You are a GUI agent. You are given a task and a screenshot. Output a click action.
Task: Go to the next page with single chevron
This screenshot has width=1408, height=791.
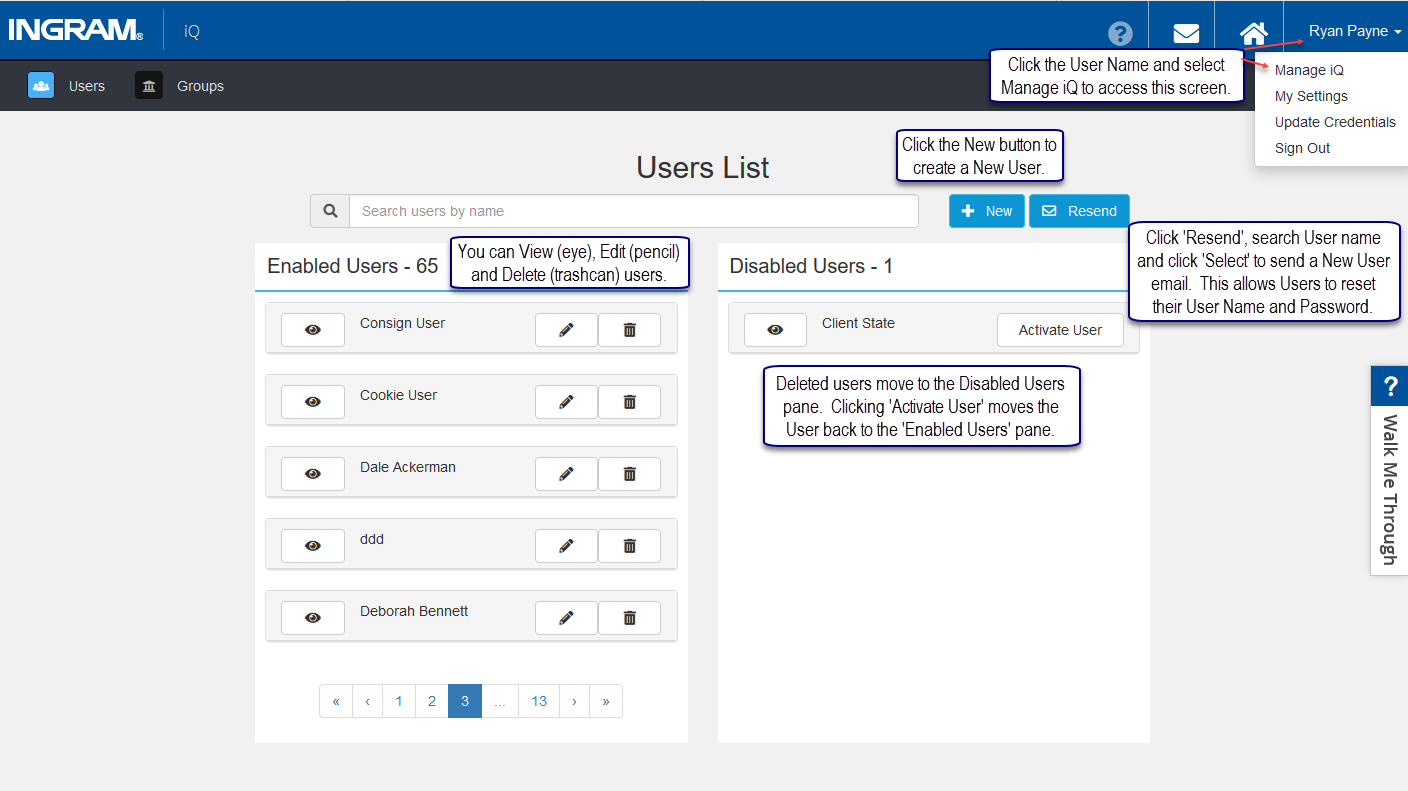tap(574, 701)
